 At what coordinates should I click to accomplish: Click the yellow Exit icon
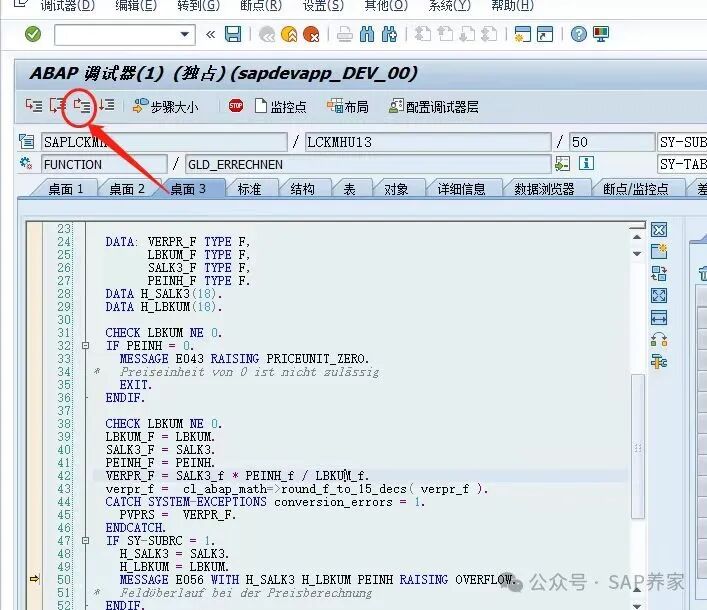[x=289, y=34]
